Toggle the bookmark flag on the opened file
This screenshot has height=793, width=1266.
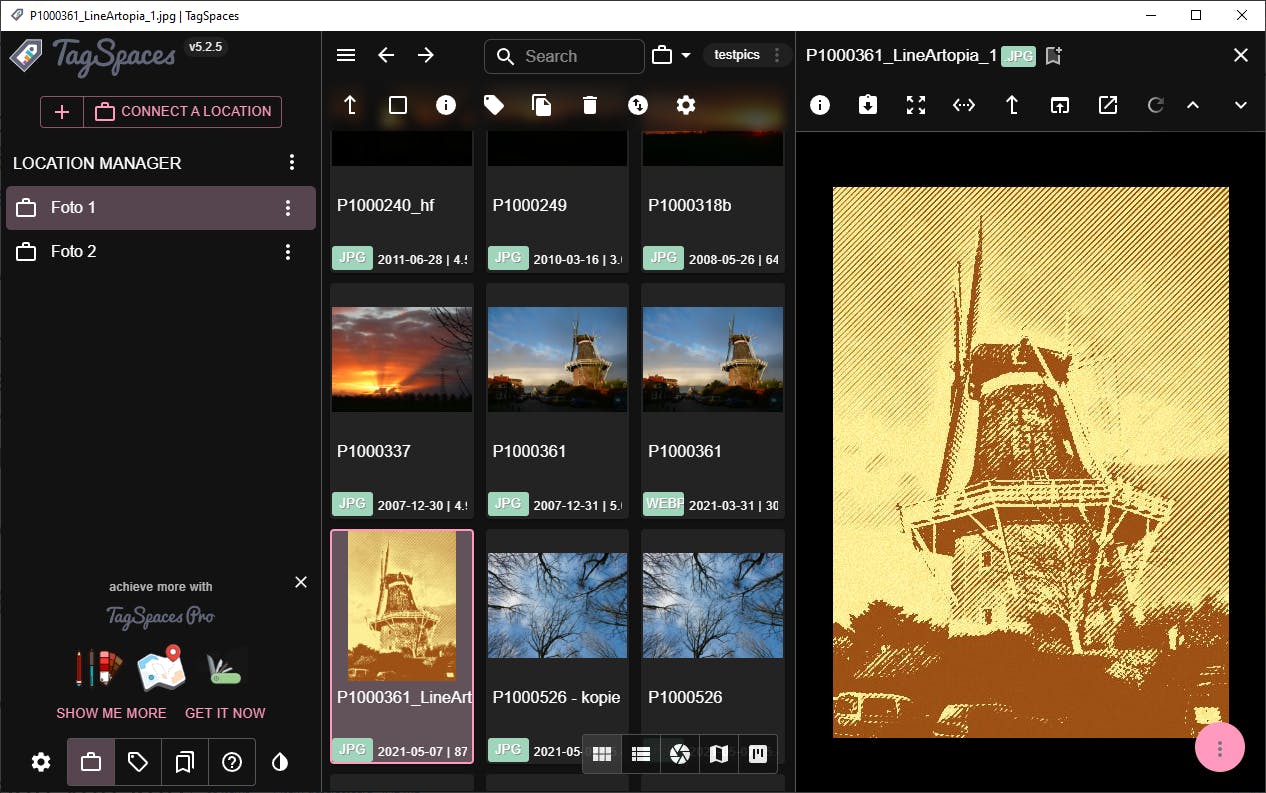tap(1052, 57)
